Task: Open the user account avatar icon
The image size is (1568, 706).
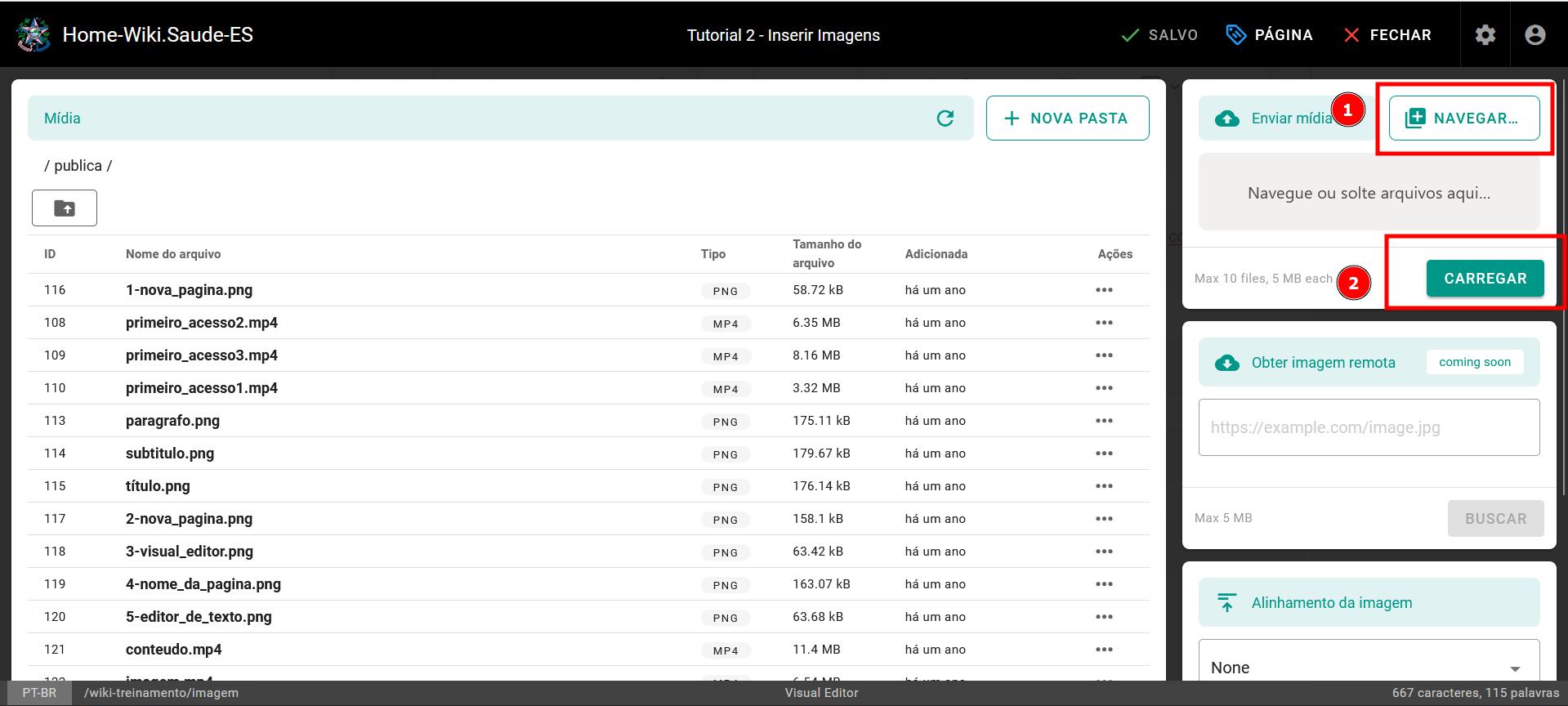Action: click(1535, 35)
